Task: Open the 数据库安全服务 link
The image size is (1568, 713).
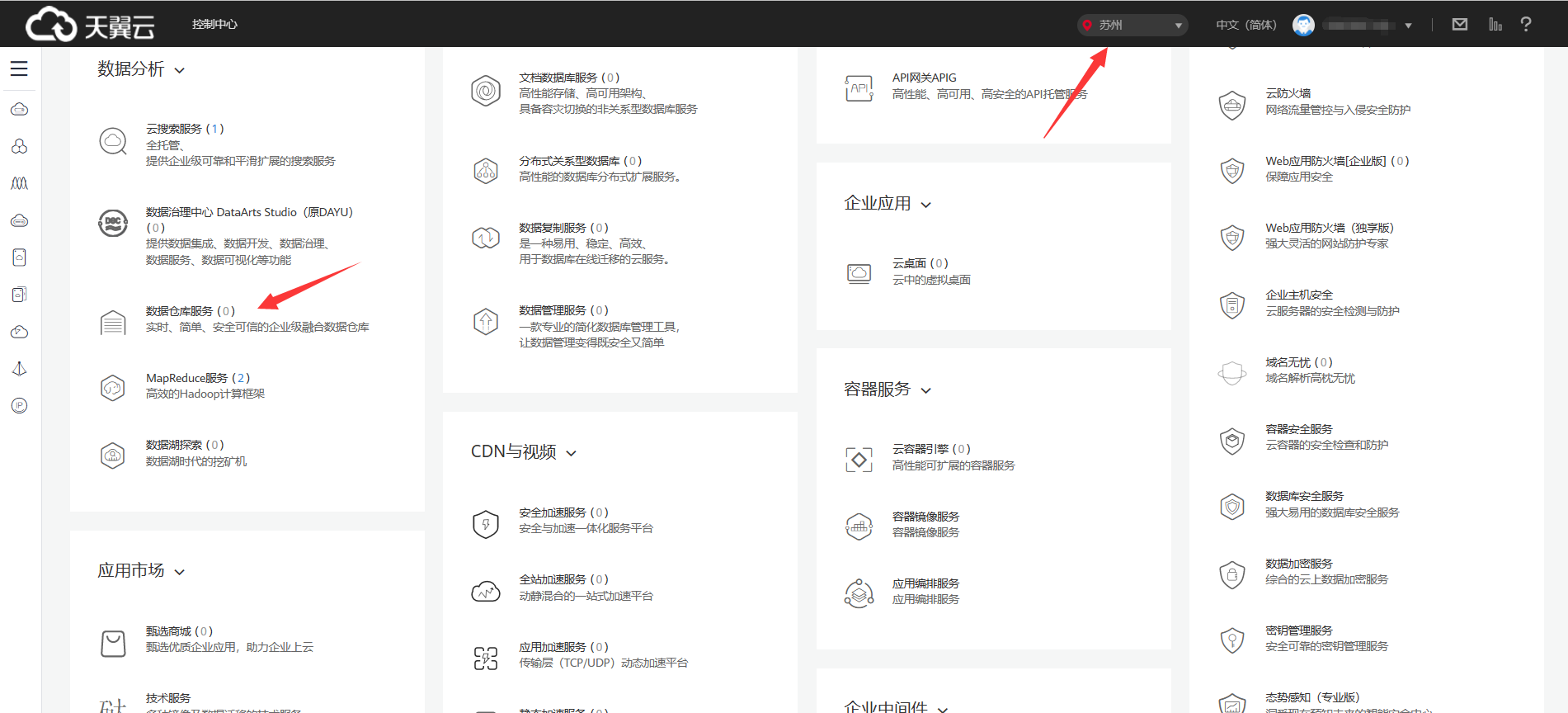Action: tap(1305, 496)
